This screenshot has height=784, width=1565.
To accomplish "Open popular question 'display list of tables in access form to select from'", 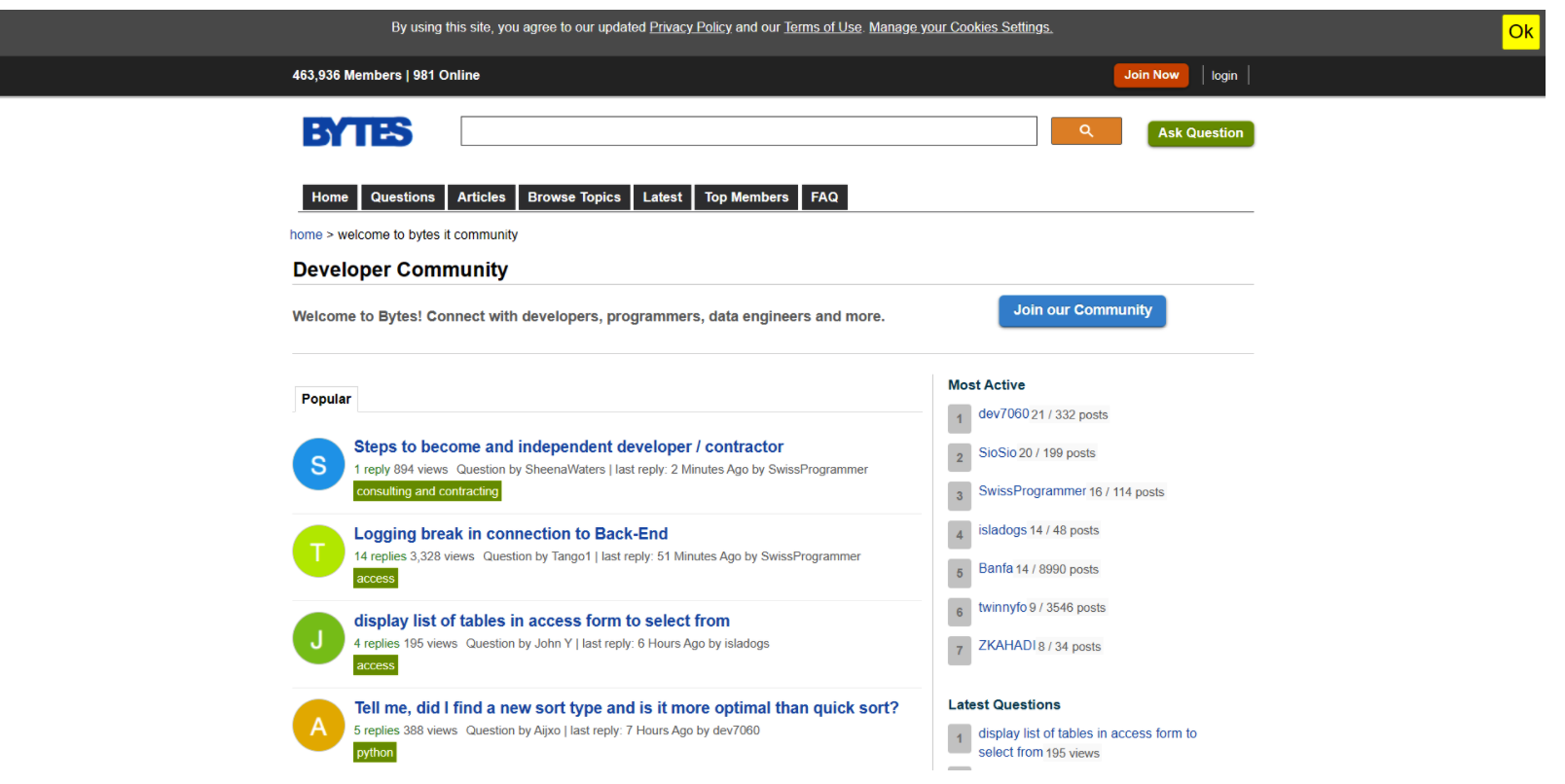I will point(542,621).
